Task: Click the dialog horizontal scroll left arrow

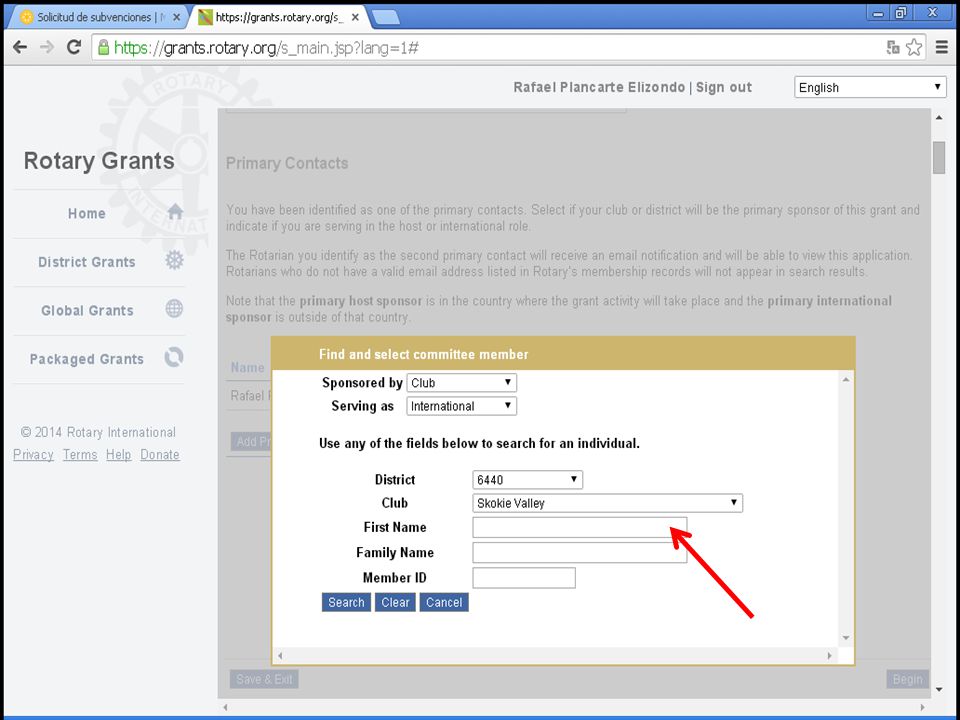Action: 280,656
